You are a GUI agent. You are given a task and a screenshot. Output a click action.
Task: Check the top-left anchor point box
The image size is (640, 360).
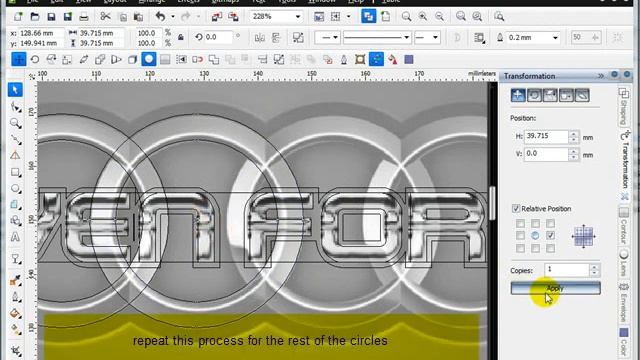pyautogui.click(x=520, y=223)
